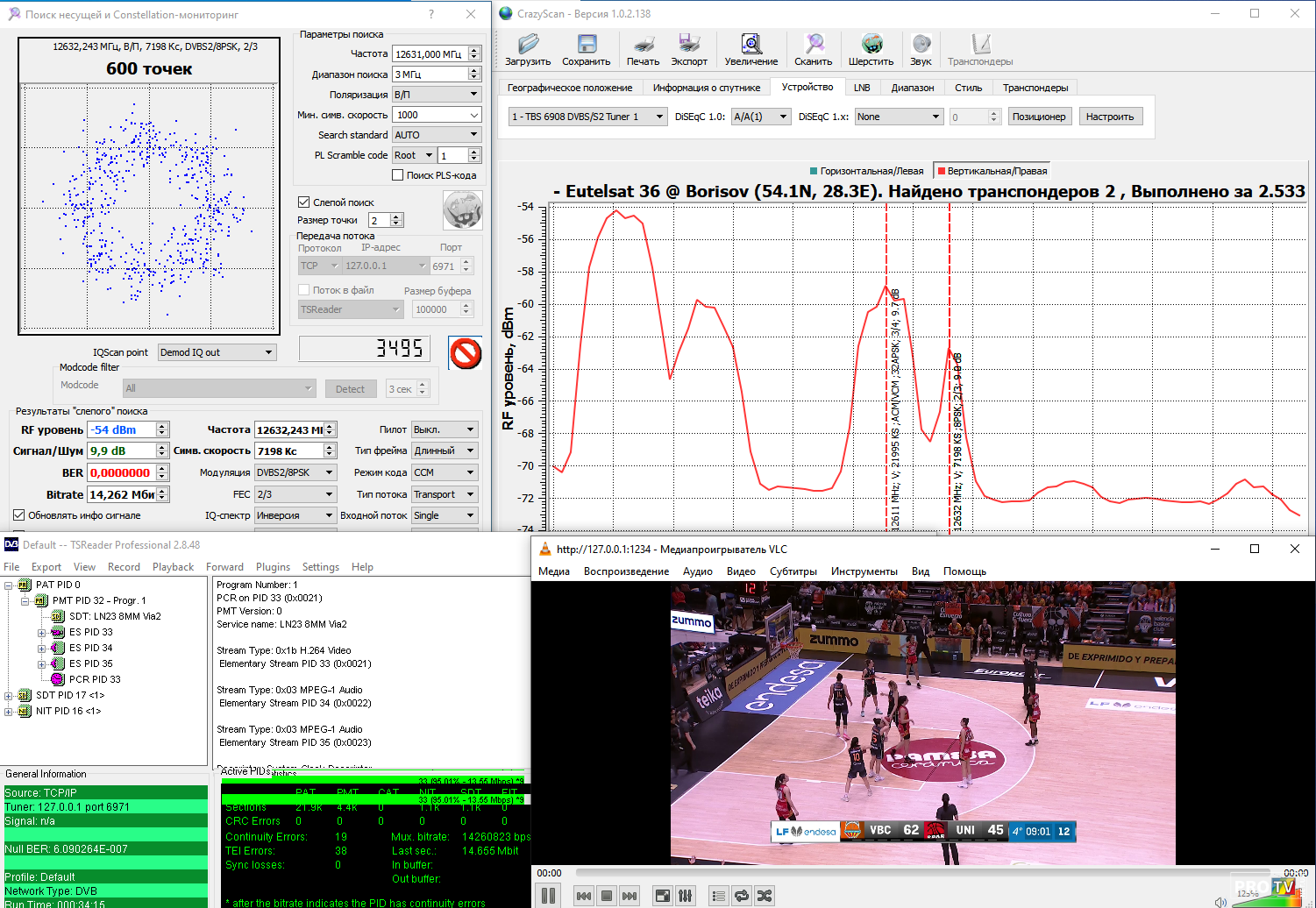Enable the Поиск PLS-кода checkbox
This screenshot has width=1316, height=908.
[x=398, y=175]
